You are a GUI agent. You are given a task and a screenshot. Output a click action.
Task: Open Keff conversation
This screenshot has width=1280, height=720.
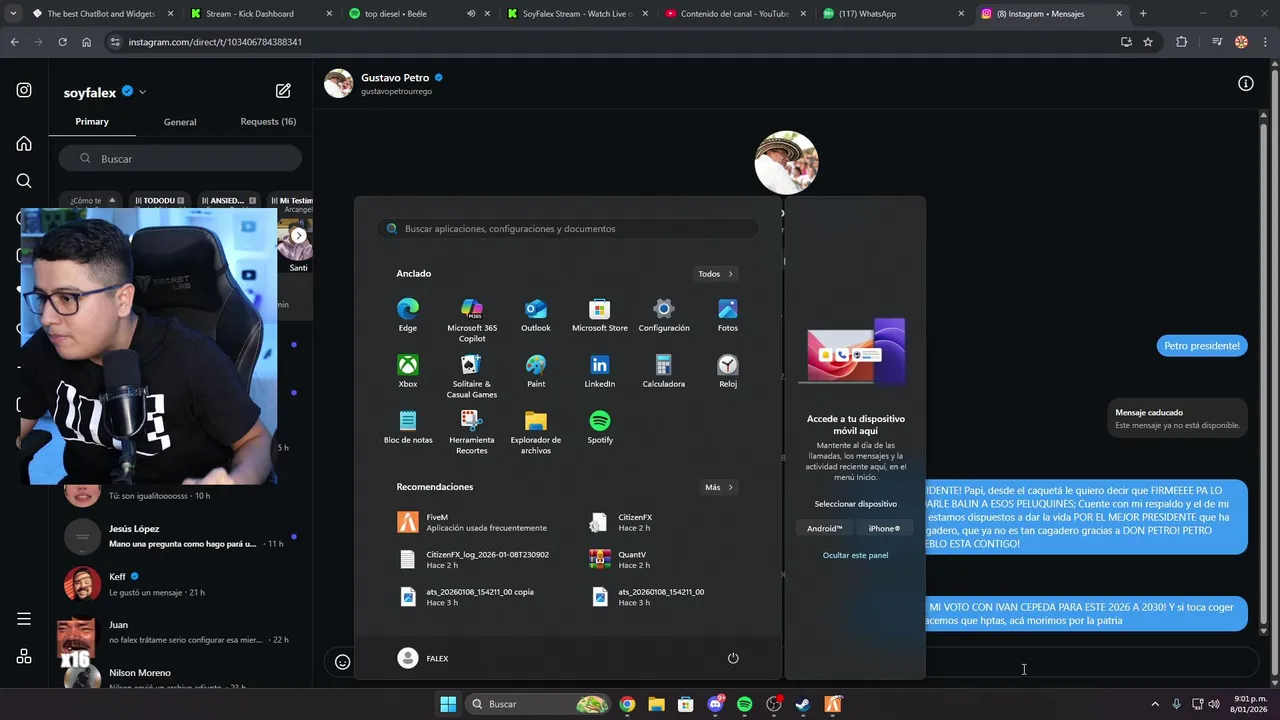[180, 584]
